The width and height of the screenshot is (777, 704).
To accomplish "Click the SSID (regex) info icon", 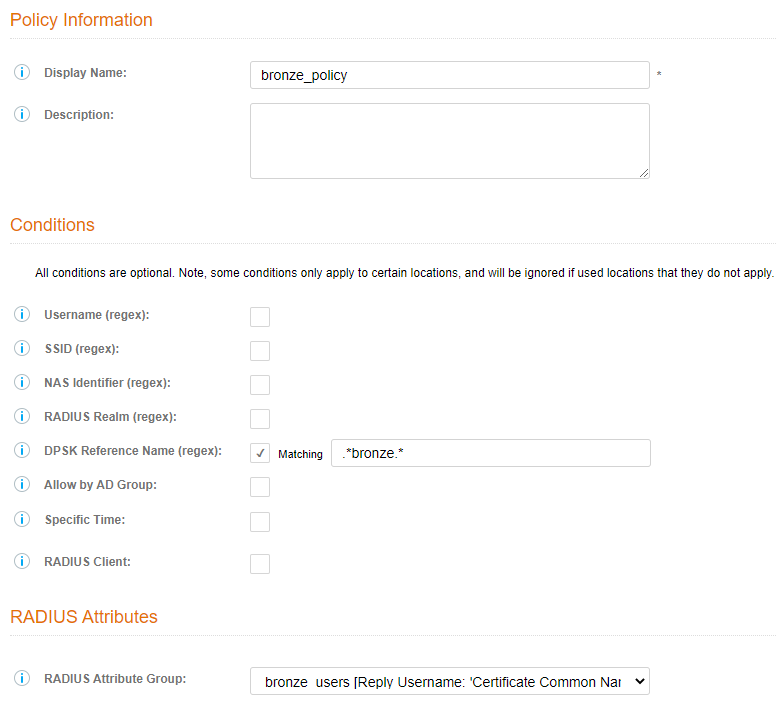I will point(22,349).
